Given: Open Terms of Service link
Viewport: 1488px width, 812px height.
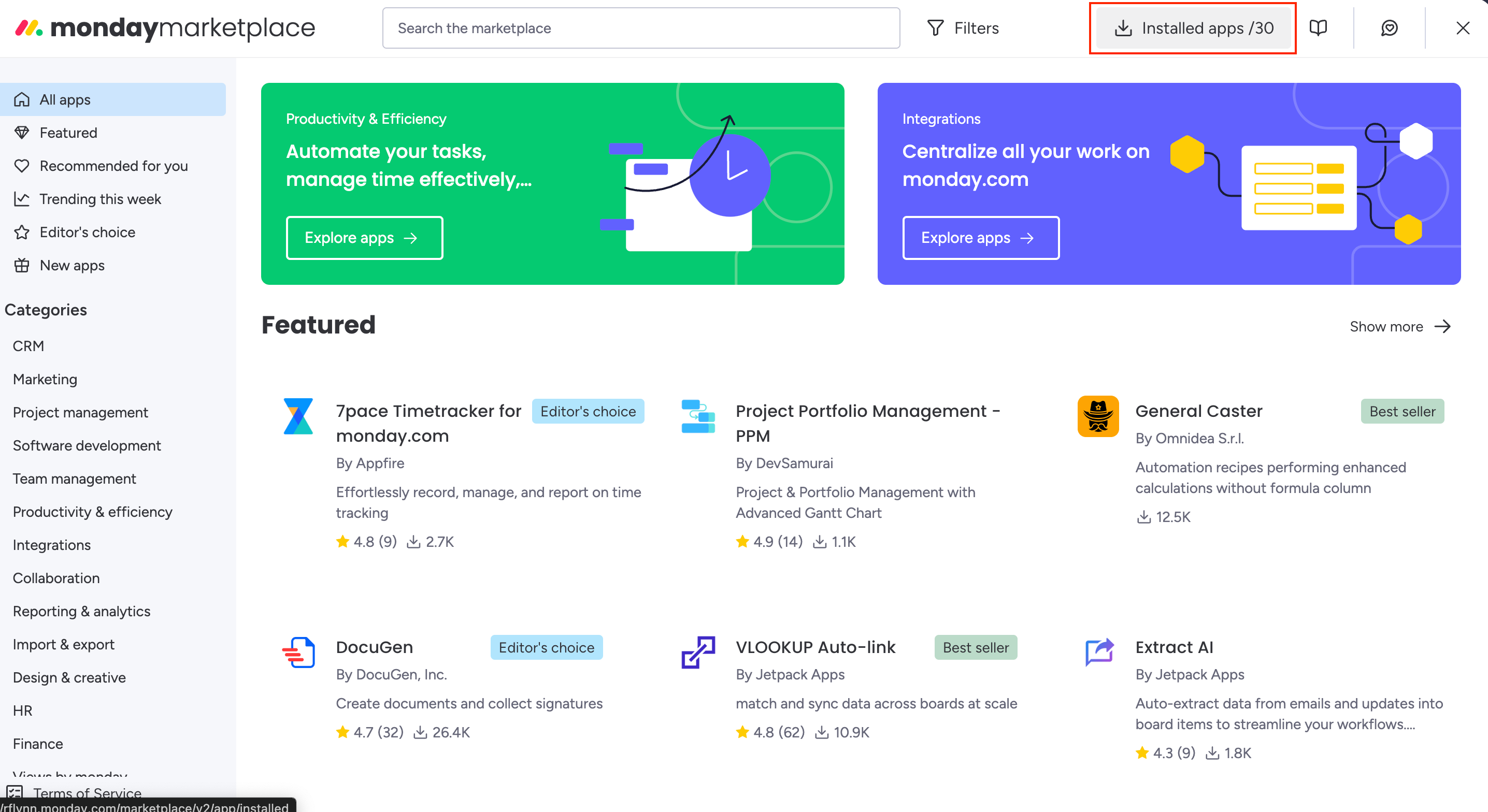Looking at the screenshot, I should (87, 792).
